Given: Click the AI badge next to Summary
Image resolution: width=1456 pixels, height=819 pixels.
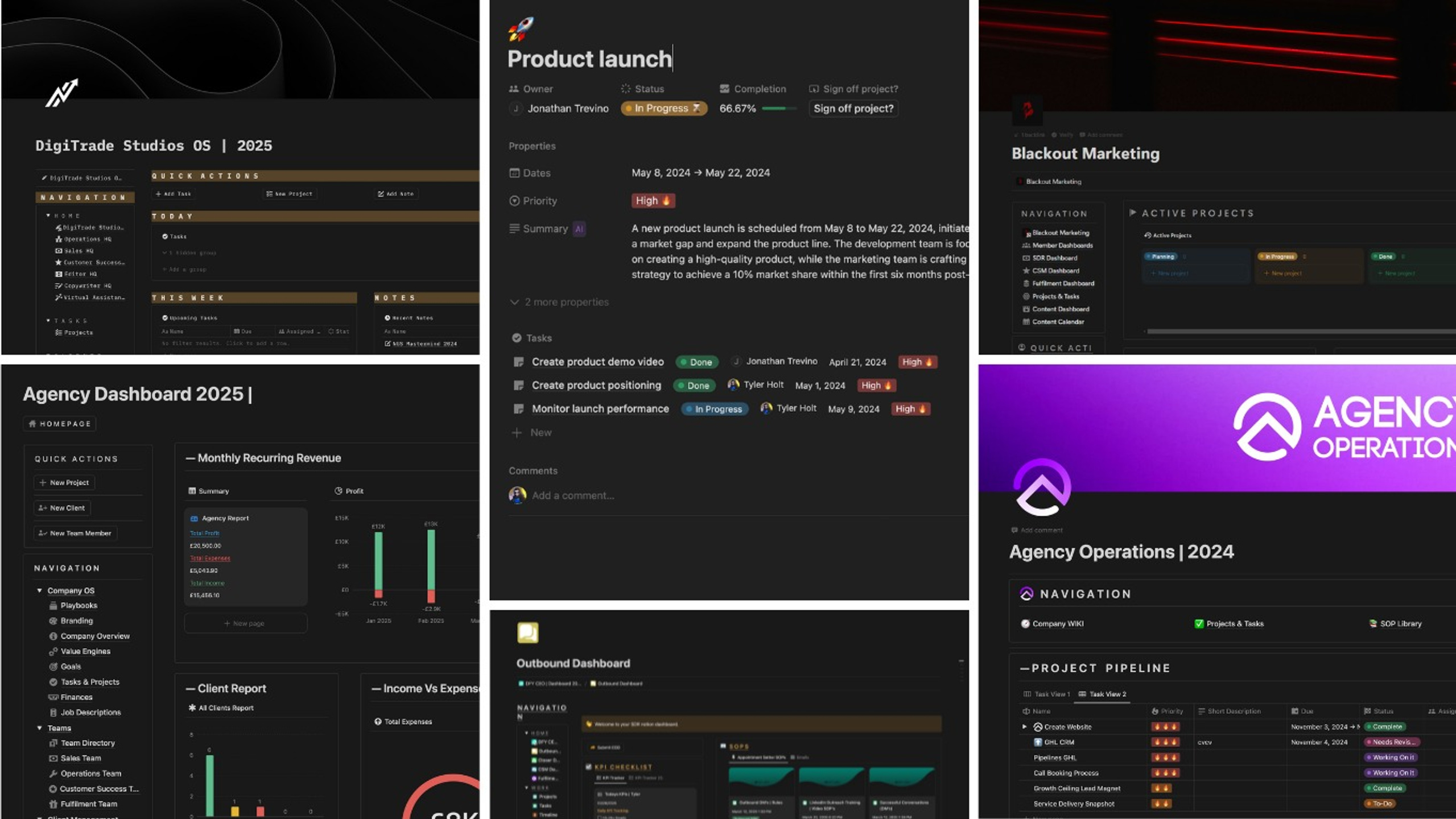Looking at the screenshot, I should [x=579, y=229].
